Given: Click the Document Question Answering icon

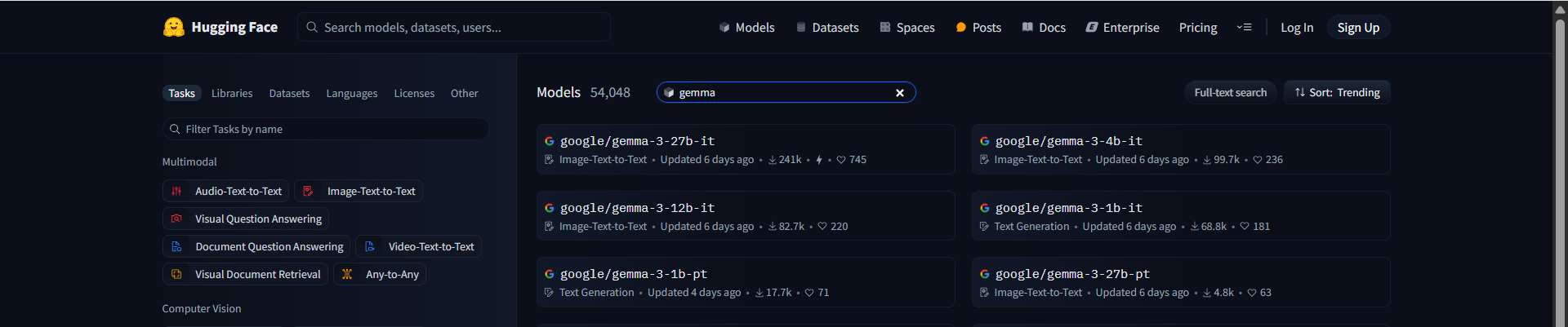Looking at the screenshot, I should 176,246.
